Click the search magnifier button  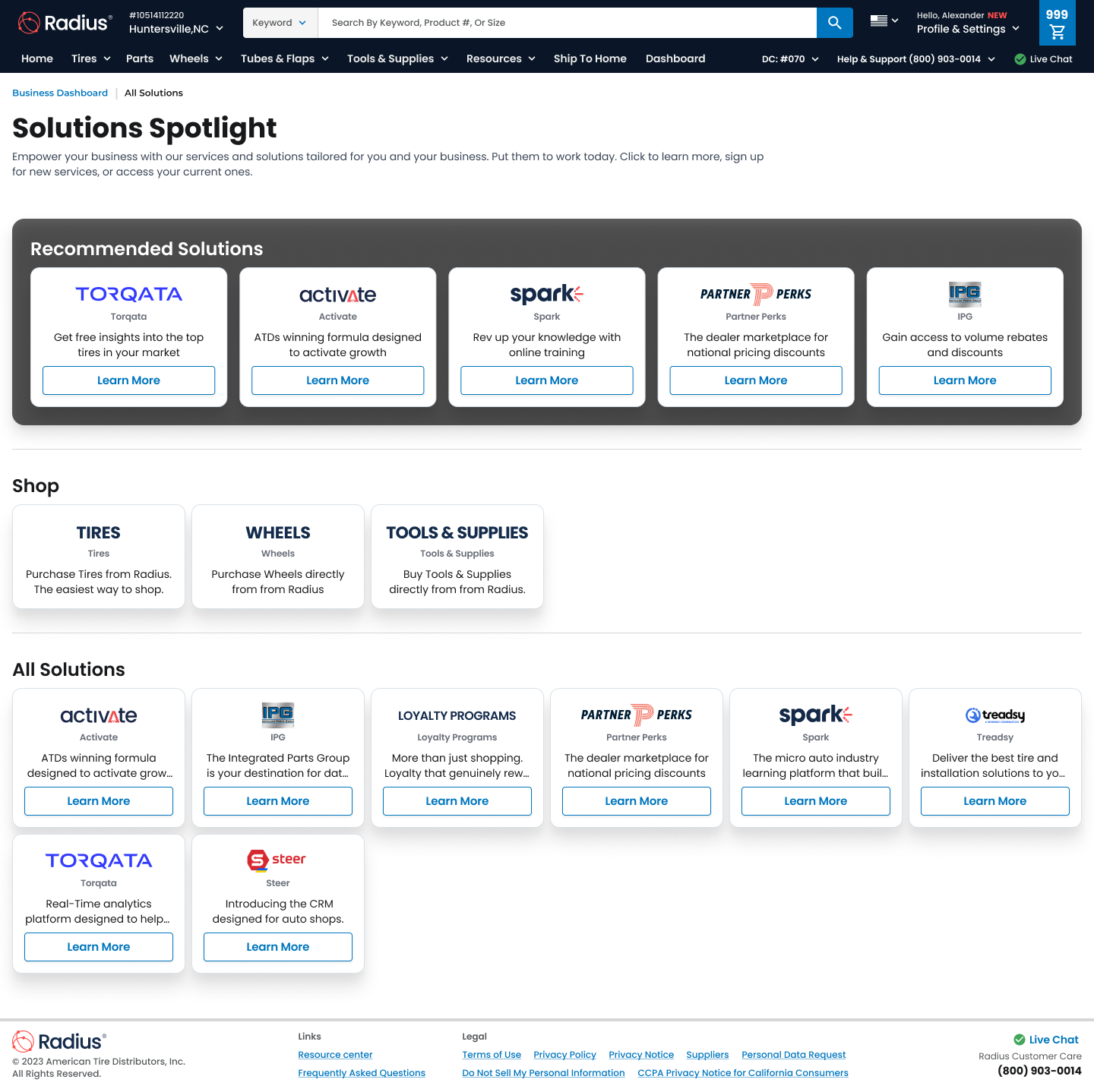(835, 23)
